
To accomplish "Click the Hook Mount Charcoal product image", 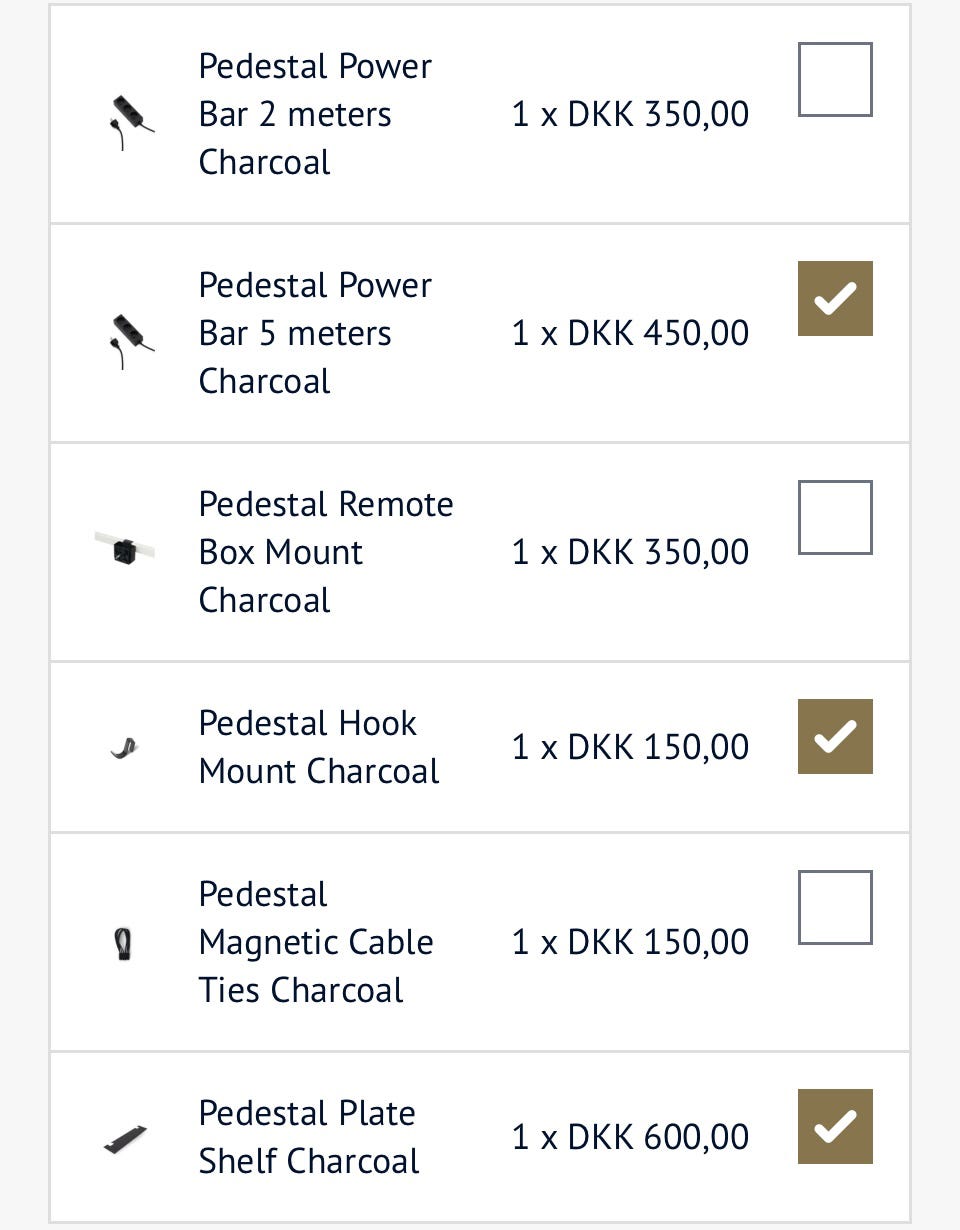I will [124, 747].
